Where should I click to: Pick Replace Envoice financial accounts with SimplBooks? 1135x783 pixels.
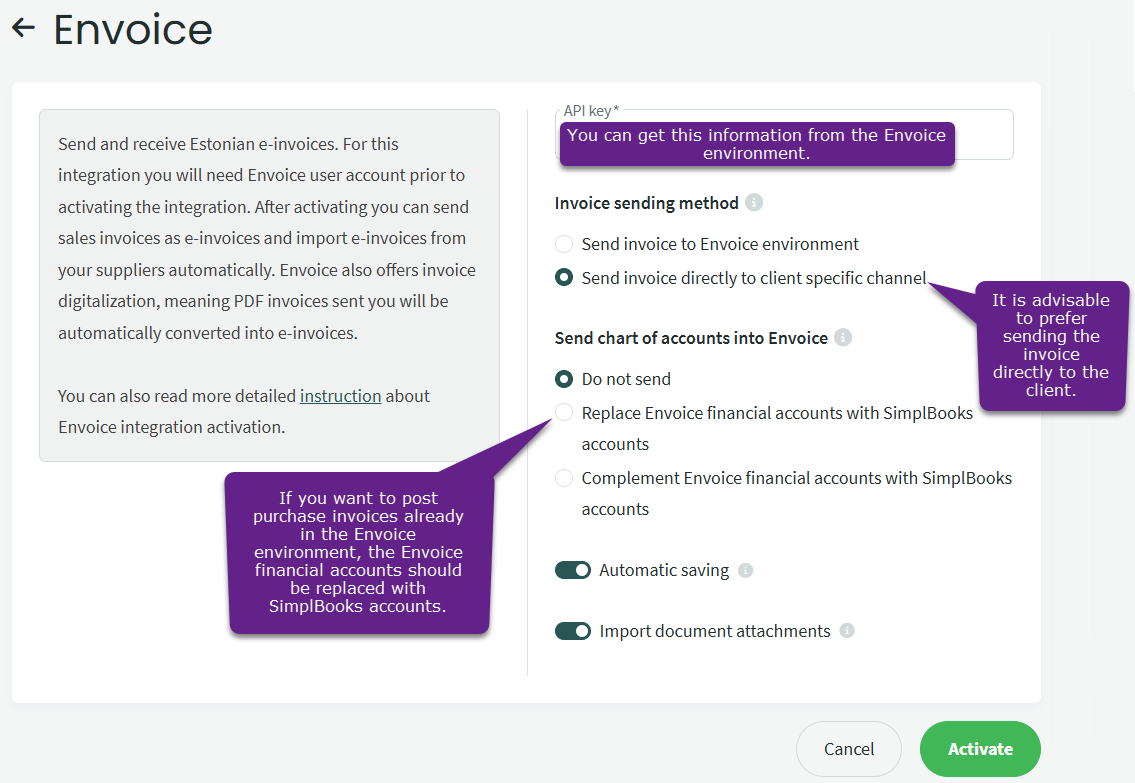coord(565,413)
